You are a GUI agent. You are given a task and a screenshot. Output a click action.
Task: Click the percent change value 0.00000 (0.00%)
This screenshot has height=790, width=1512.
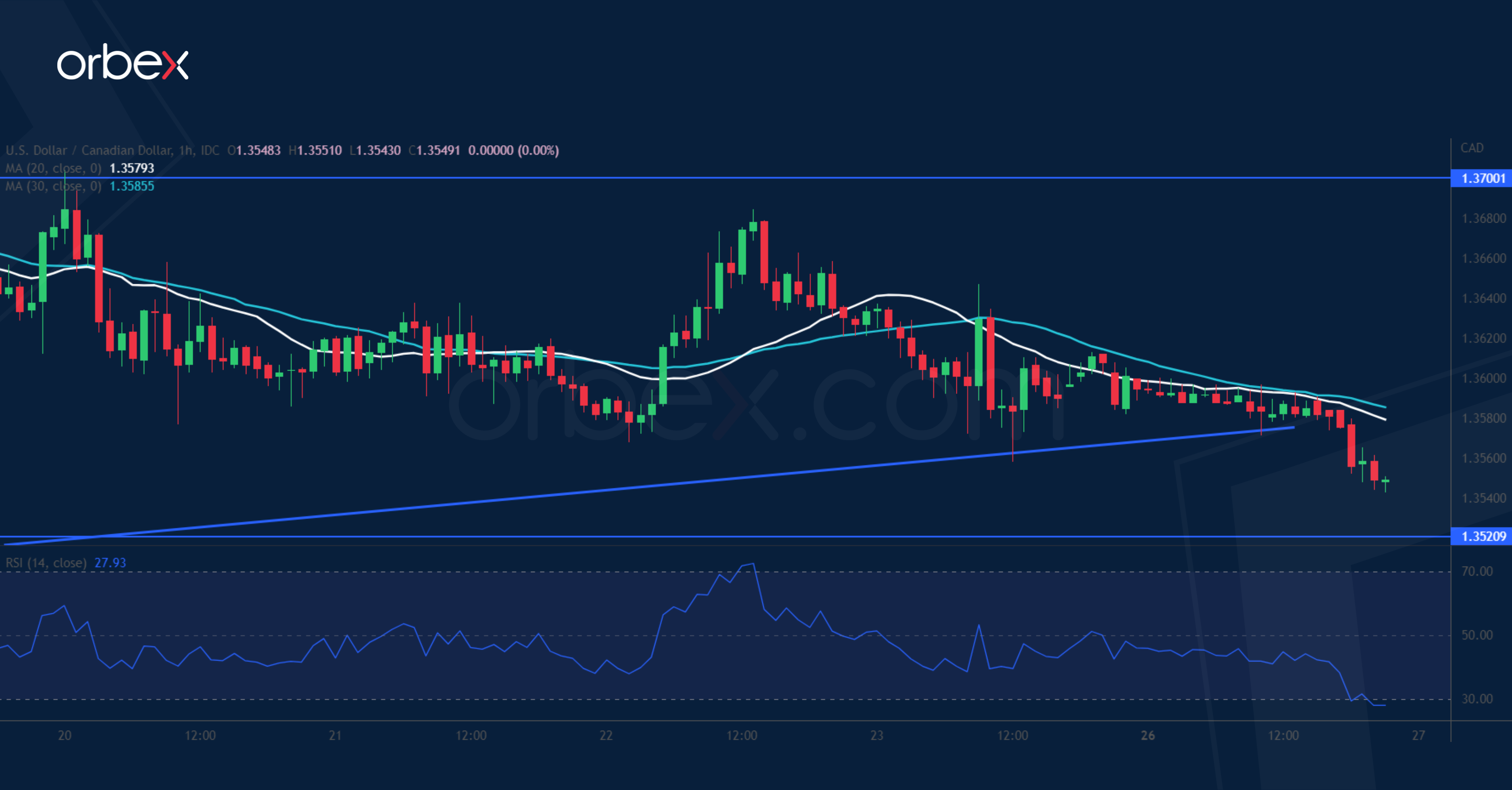(514, 150)
